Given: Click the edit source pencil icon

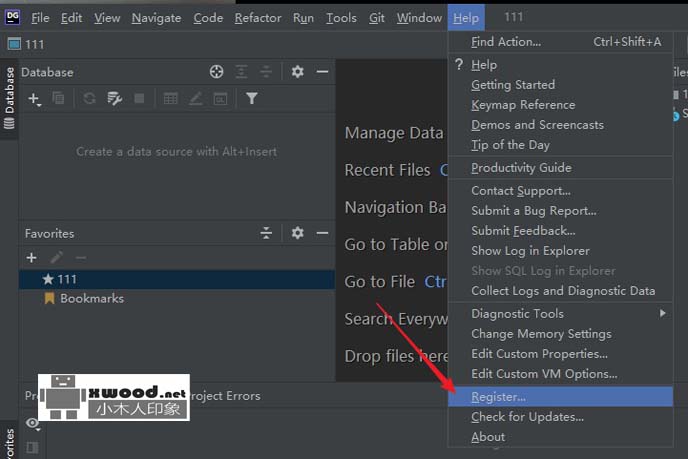Looking at the screenshot, I should pos(195,98).
